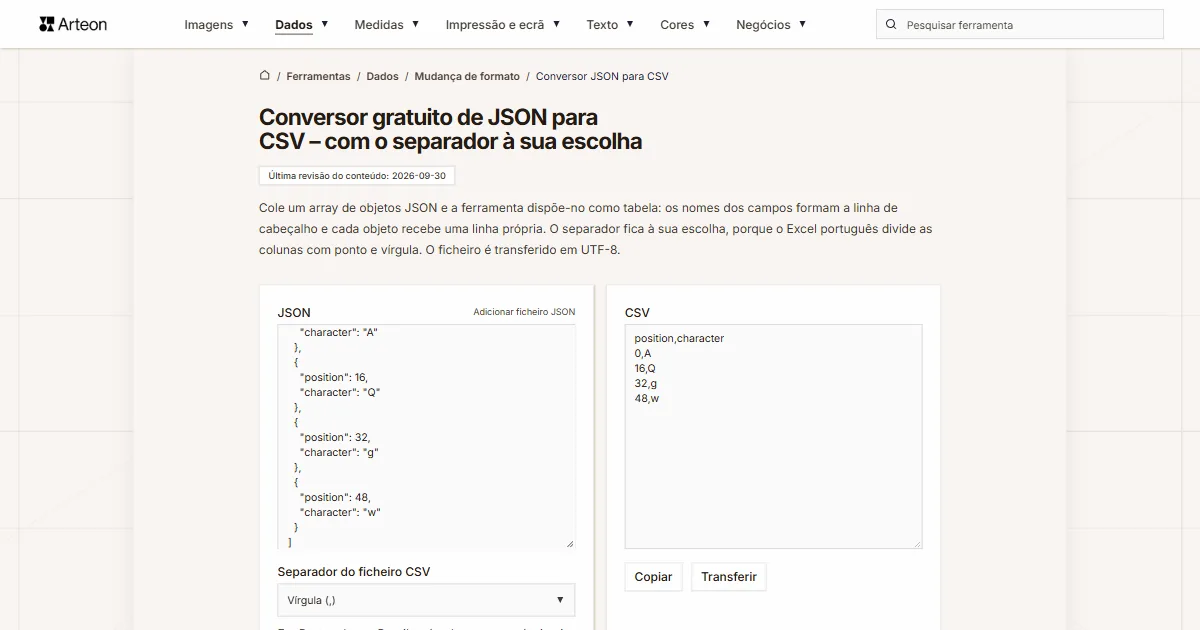Click the CSV header line position,character
This screenshot has height=630, width=1200.
point(679,338)
